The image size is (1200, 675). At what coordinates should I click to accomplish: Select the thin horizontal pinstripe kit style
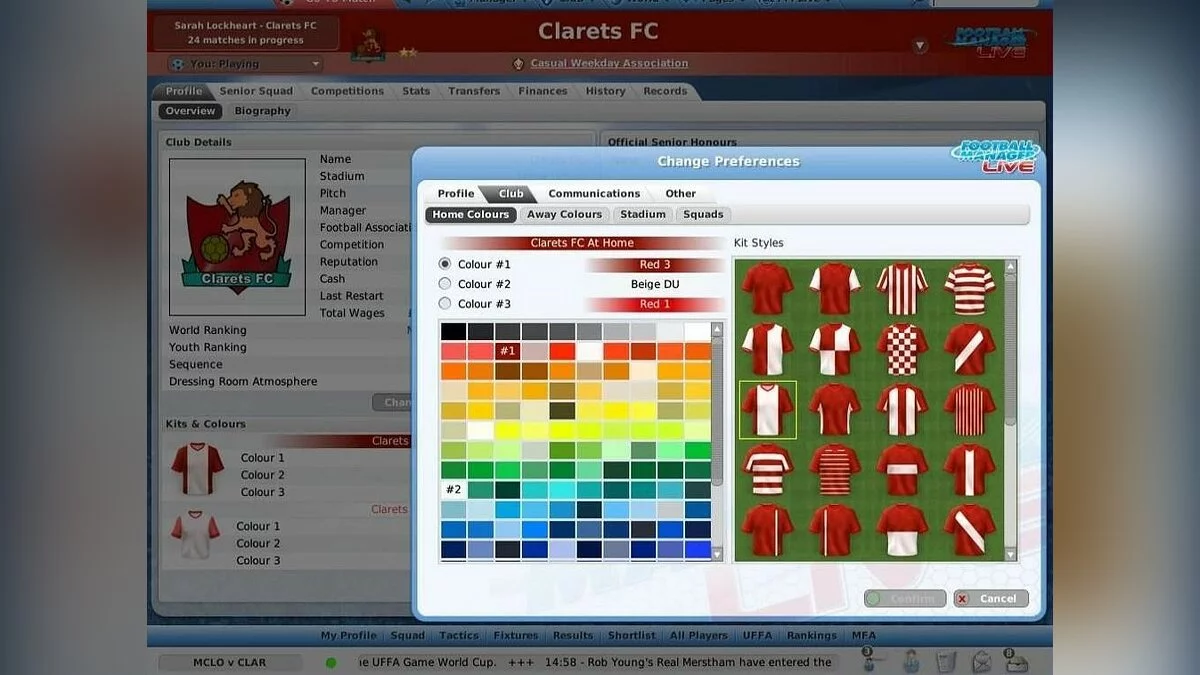(x=835, y=469)
